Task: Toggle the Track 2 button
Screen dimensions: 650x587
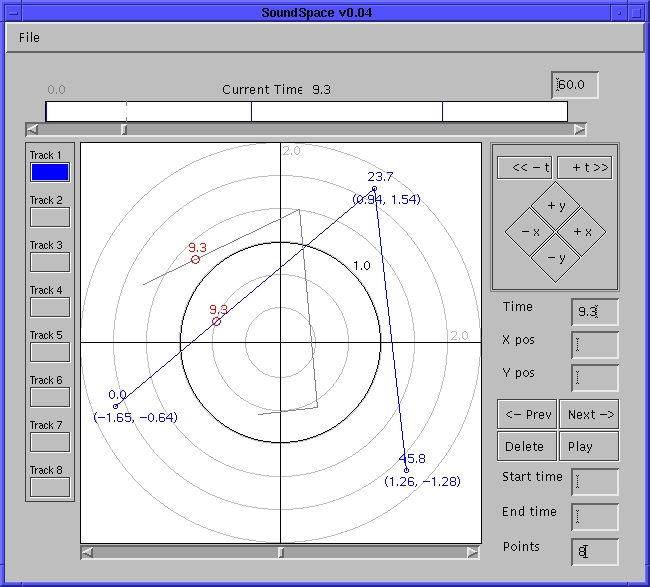Action: [50, 217]
